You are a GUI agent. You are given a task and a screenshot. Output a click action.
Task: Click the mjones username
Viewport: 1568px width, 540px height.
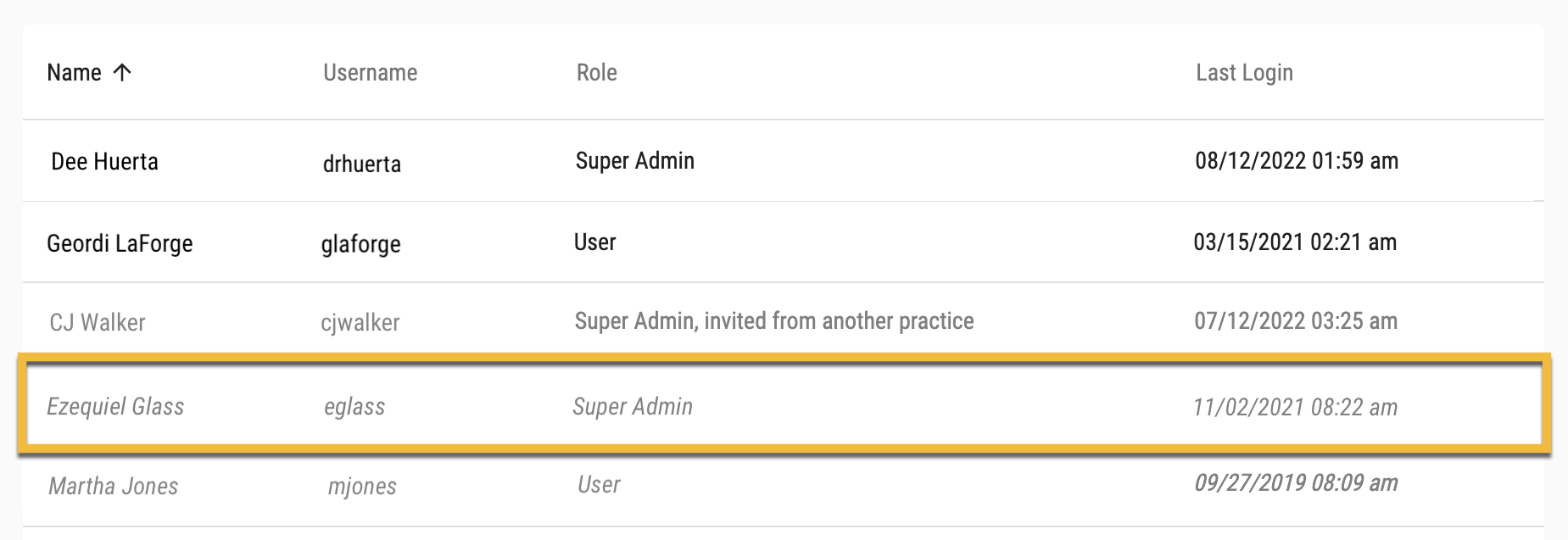tap(362, 487)
